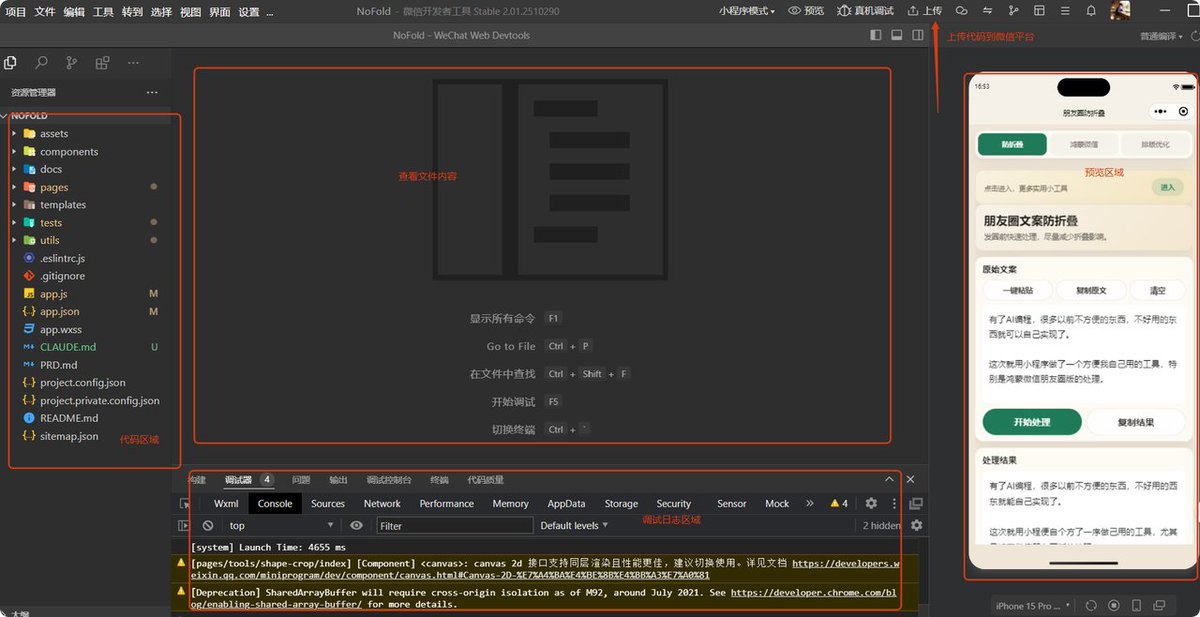Image resolution: width=1200 pixels, height=617 pixels.
Task: Open the 小程序模式 mode dropdown
Action: tap(748, 11)
